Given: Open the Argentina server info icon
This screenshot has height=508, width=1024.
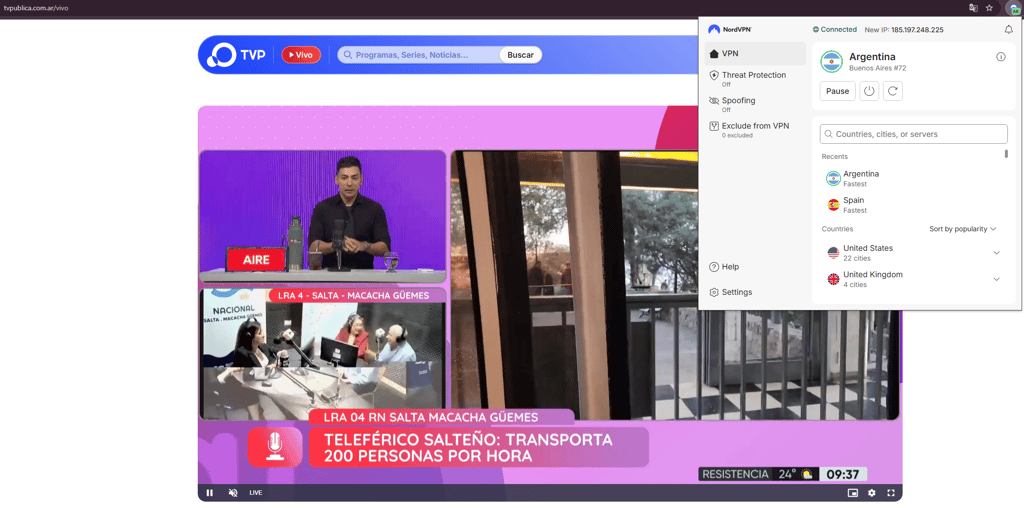Looking at the screenshot, I should 1000,57.
